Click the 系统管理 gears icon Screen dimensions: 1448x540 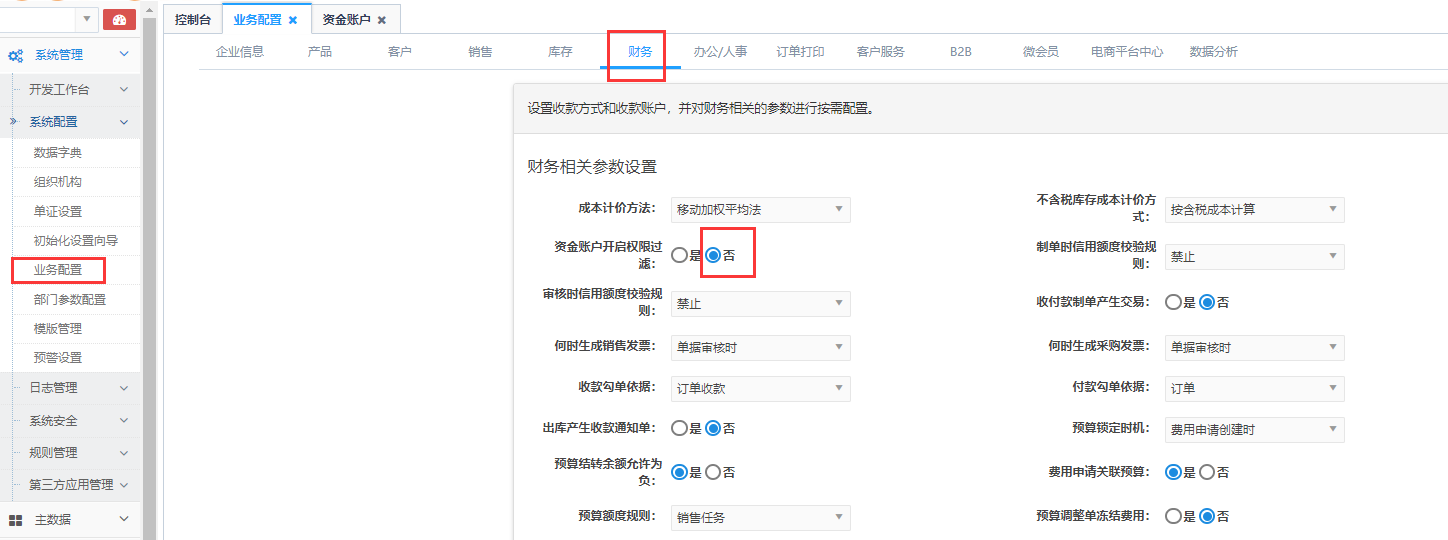coord(16,56)
